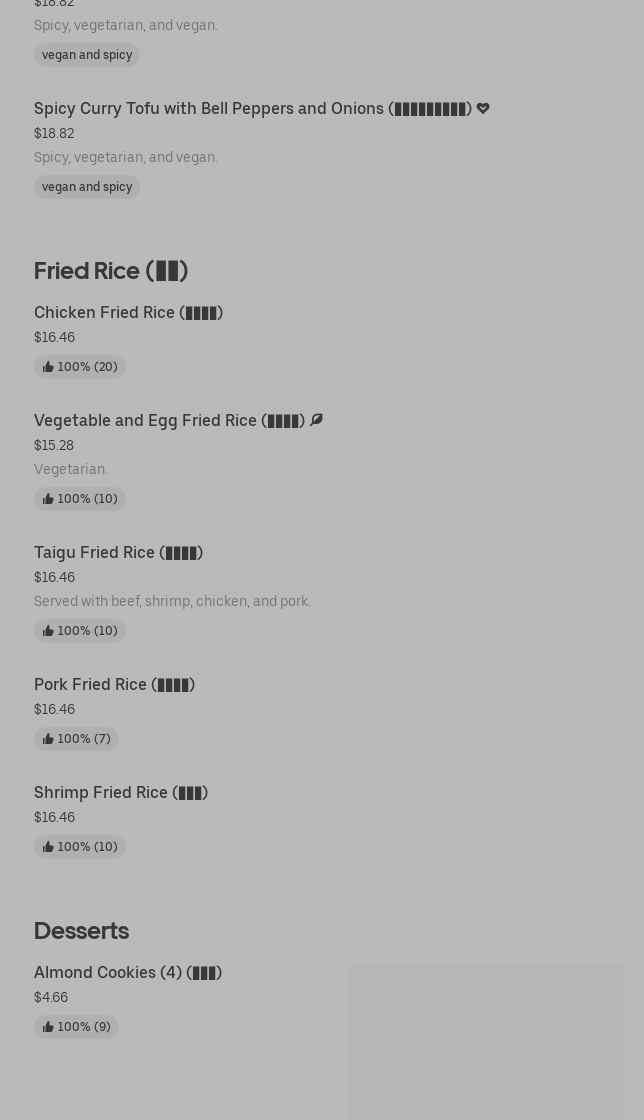Select Almond Cookies (4) dessert
Image resolution: width=644 pixels, height=1120 pixels.
pyautogui.click(x=128, y=972)
